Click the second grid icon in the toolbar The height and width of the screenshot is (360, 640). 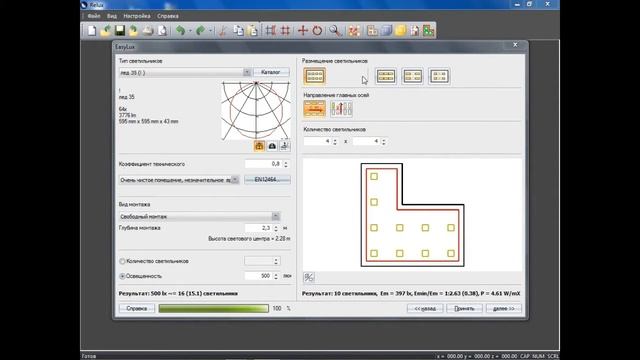tap(285, 31)
